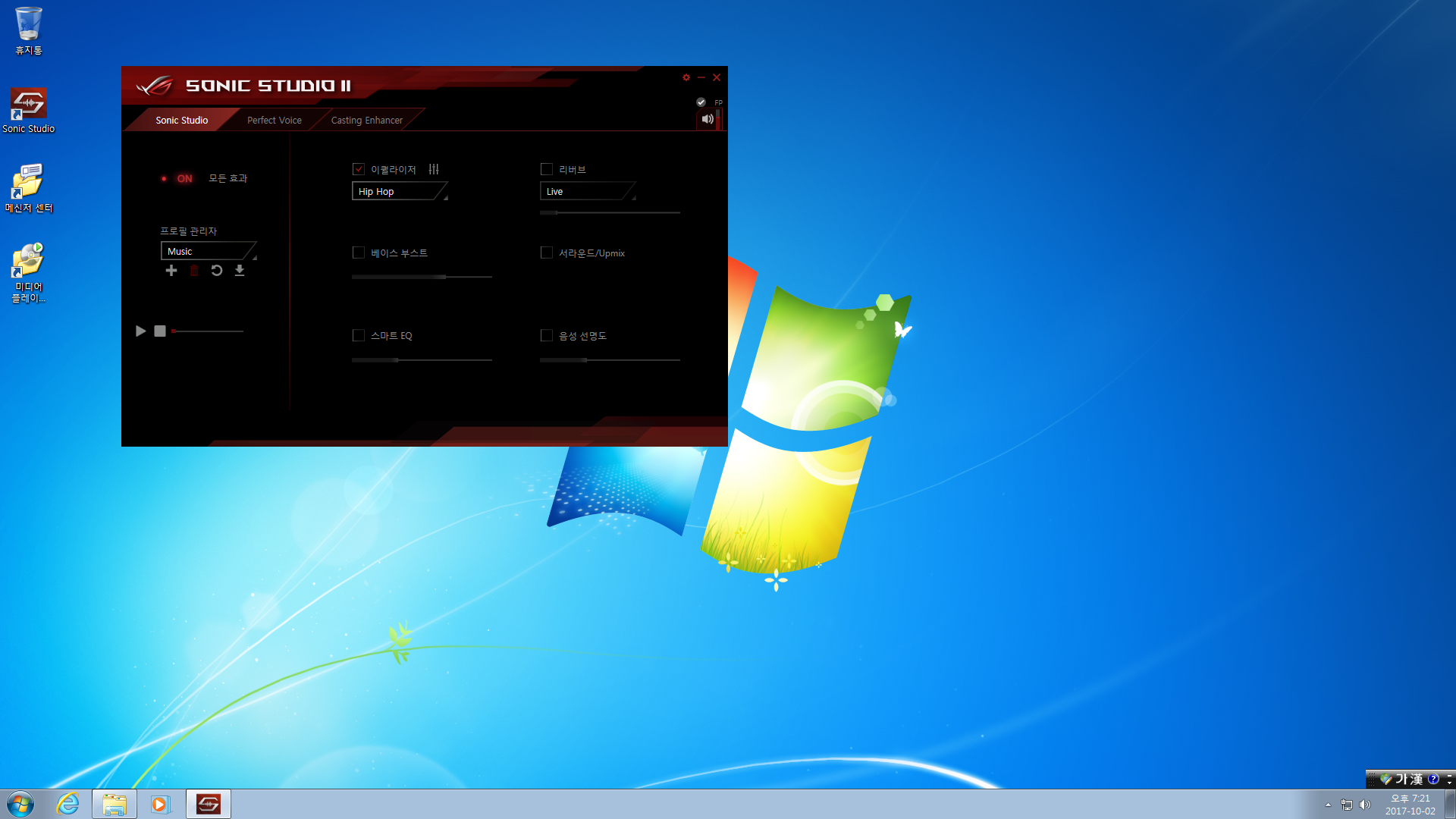This screenshot has height=819, width=1456.
Task: Click the FP output checkmark icon
Action: (x=701, y=102)
